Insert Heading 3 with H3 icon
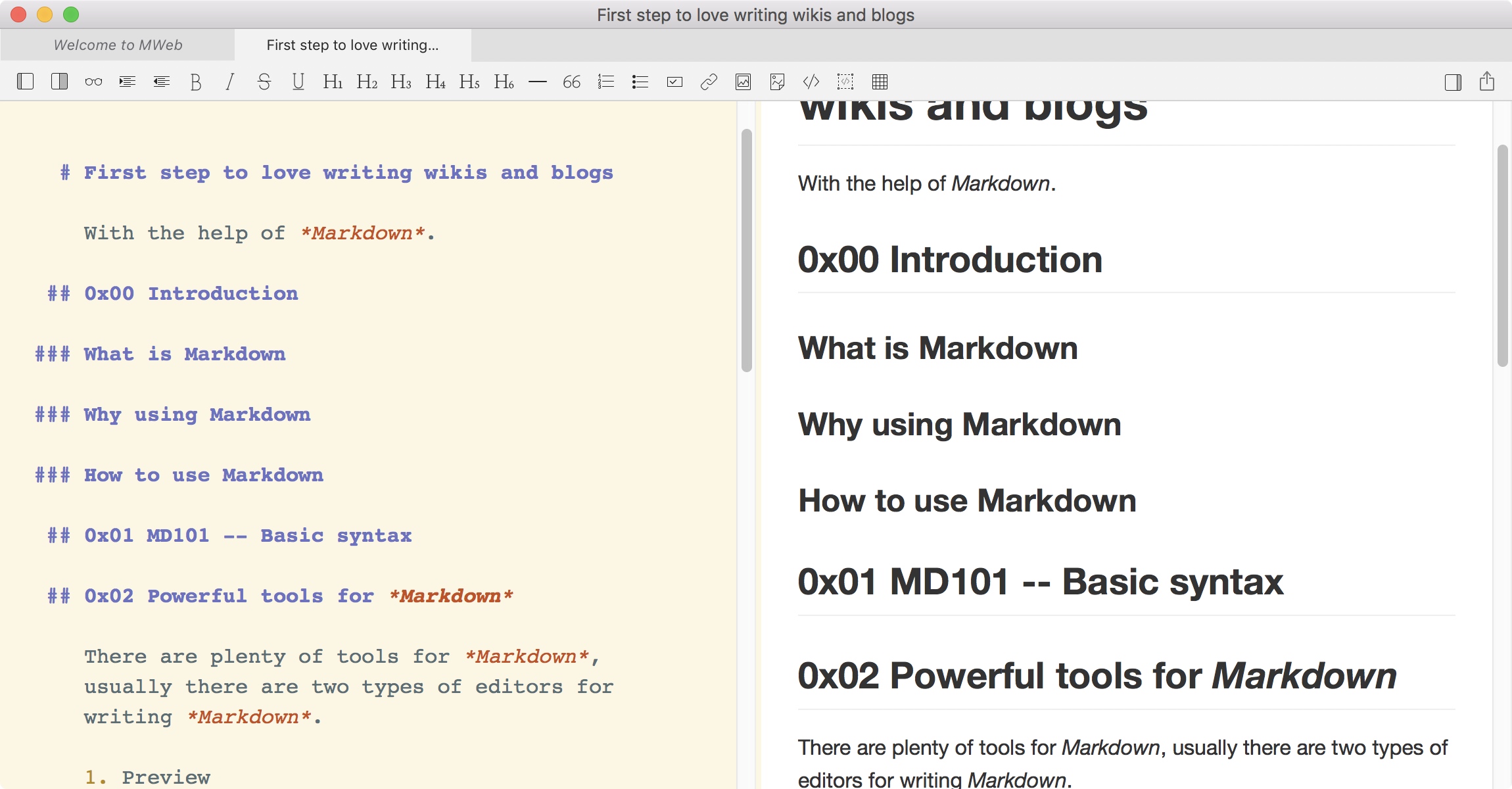1512x789 pixels. (x=401, y=82)
